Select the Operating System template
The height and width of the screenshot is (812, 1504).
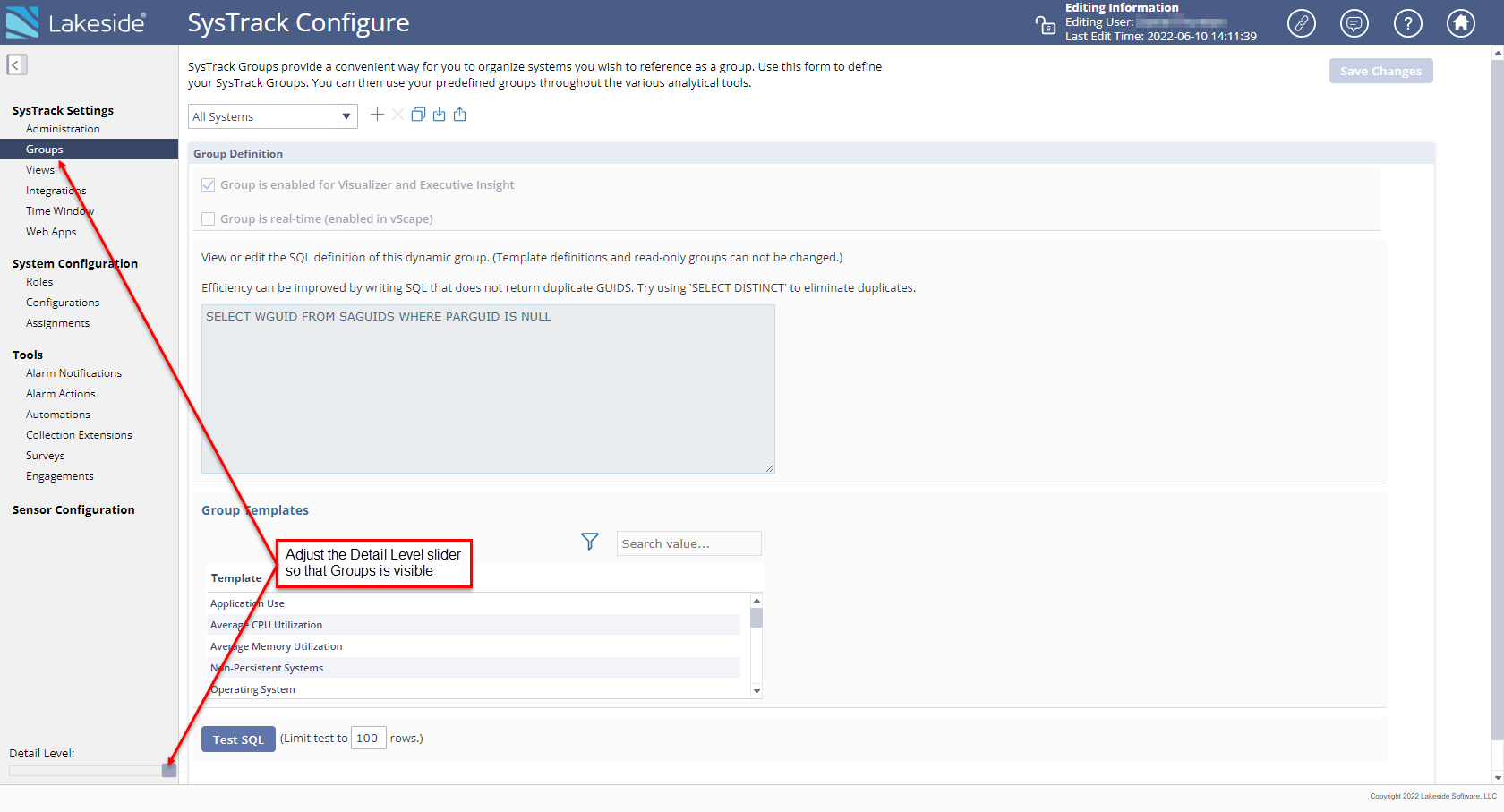(x=474, y=689)
